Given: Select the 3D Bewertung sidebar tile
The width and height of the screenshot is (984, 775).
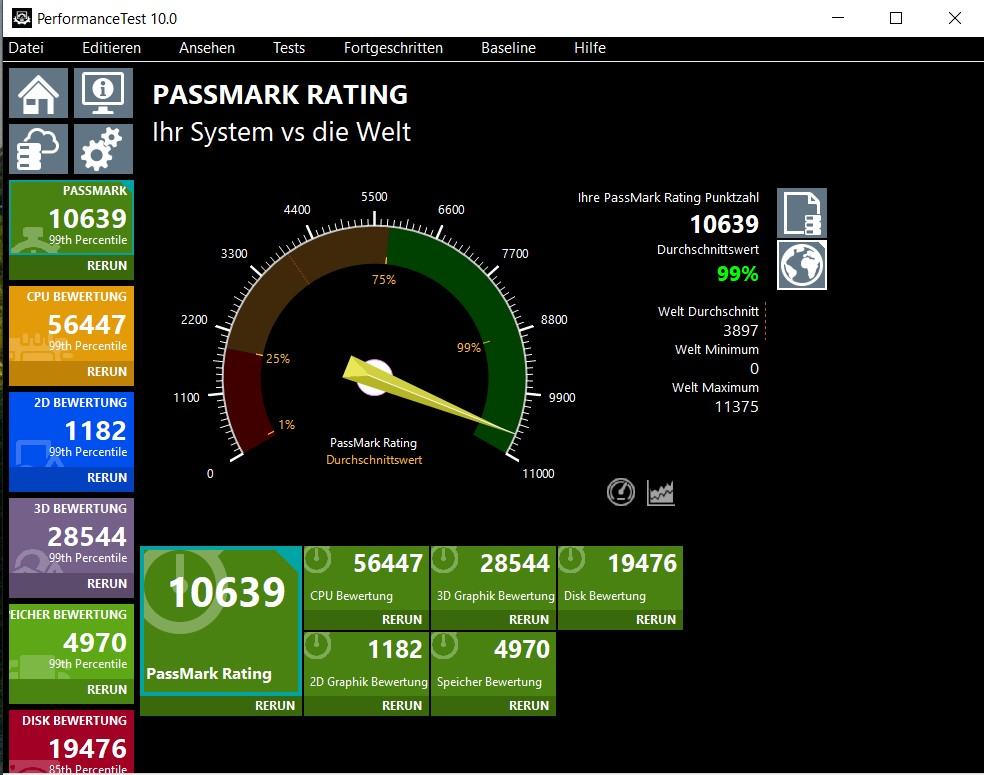Looking at the screenshot, I should click(x=72, y=535).
